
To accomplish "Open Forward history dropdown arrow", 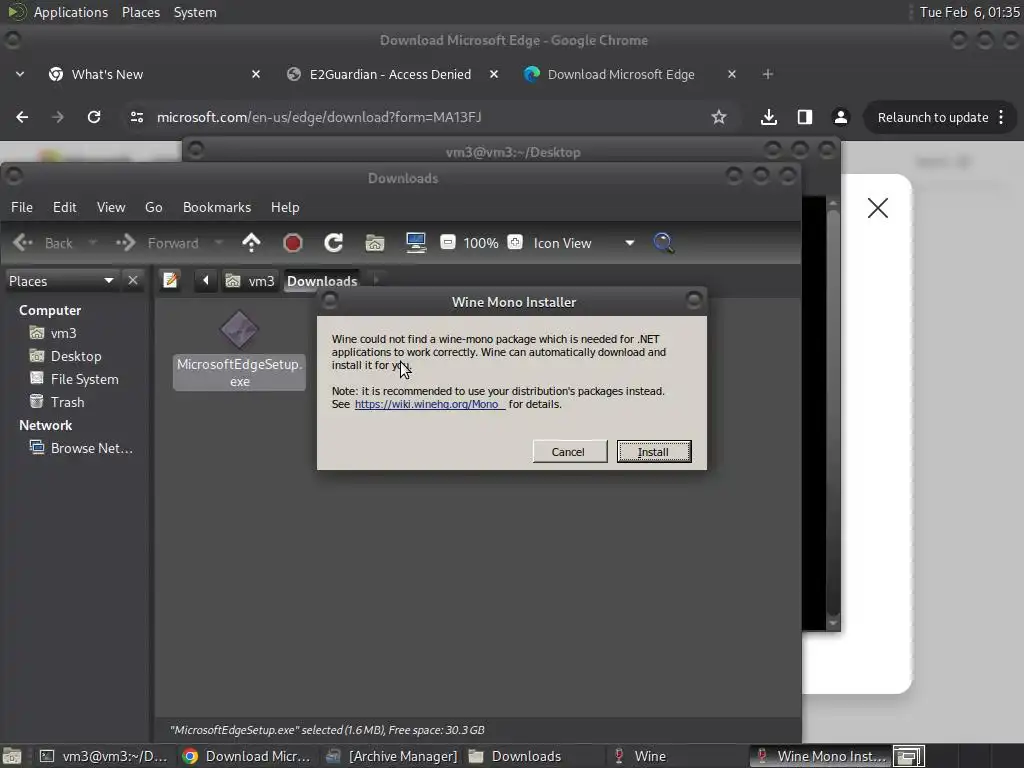I will pyautogui.click(x=218, y=243).
